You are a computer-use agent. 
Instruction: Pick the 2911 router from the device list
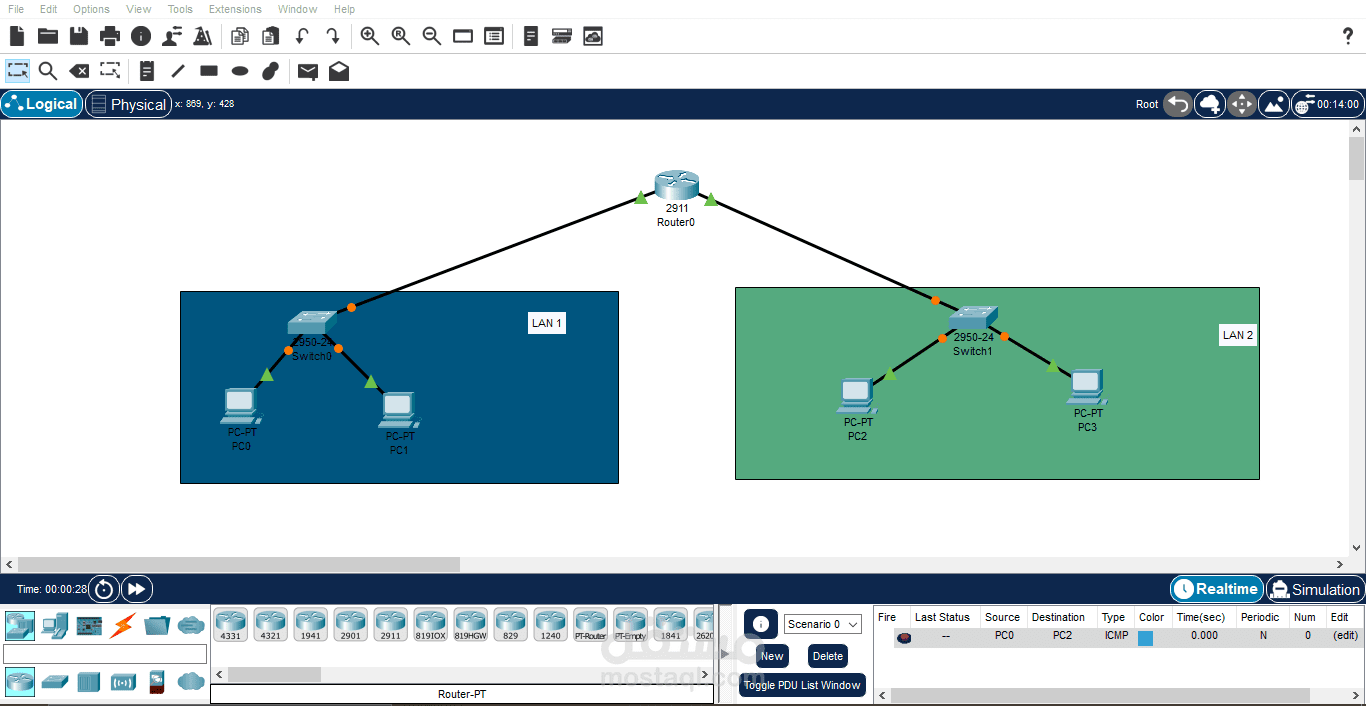tap(390, 624)
